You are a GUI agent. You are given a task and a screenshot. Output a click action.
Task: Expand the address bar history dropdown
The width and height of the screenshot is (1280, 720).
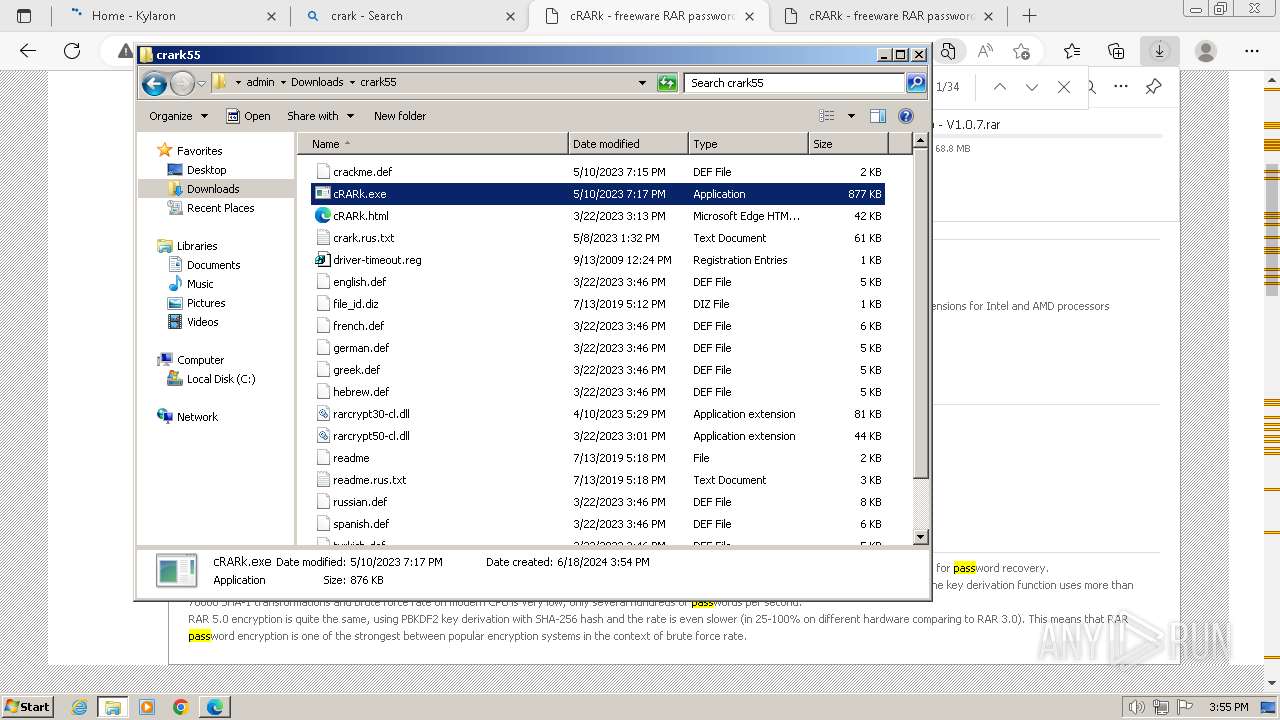click(642, 83)
